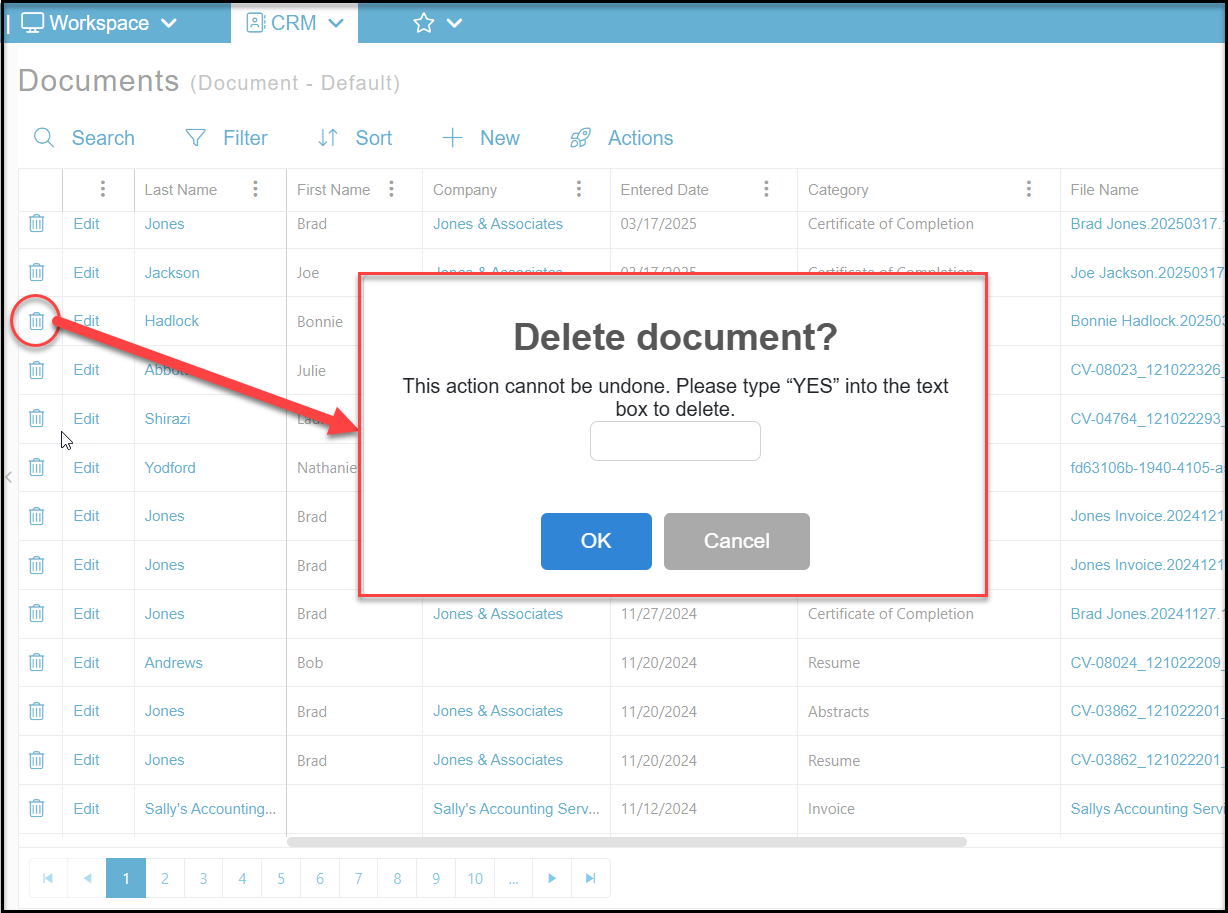The image size is (1228, 913).
Task: Click the star favorites icon in the top bar
Action: (424, 23)
